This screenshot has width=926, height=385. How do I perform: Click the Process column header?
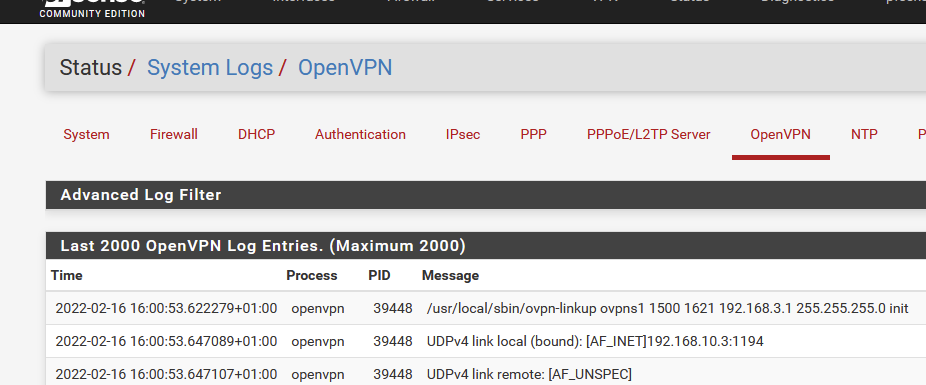[312, 275]
